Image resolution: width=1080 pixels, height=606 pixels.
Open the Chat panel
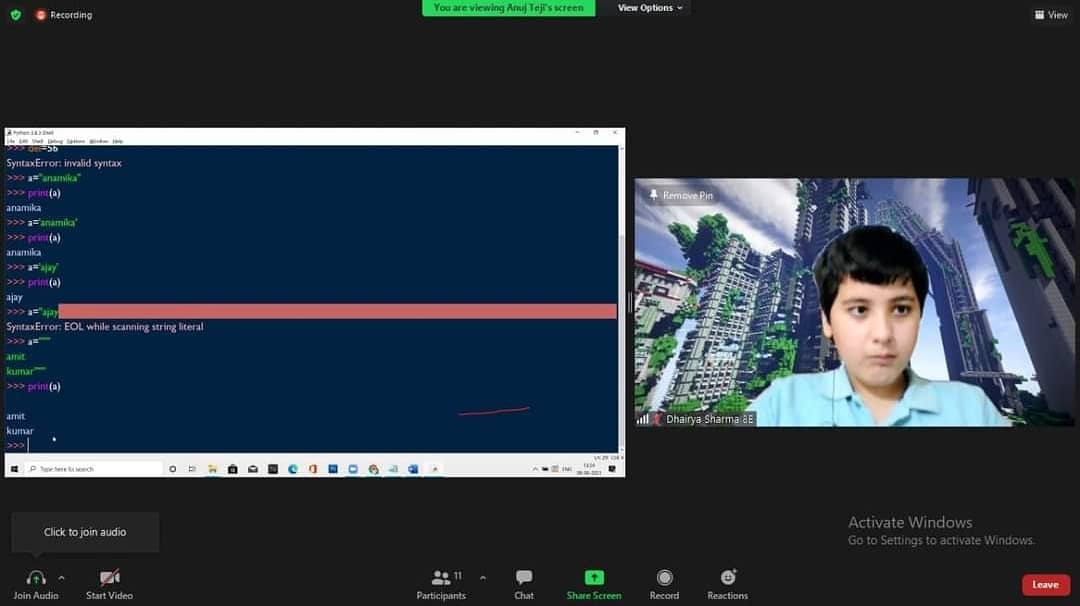[x=523, y=585]
